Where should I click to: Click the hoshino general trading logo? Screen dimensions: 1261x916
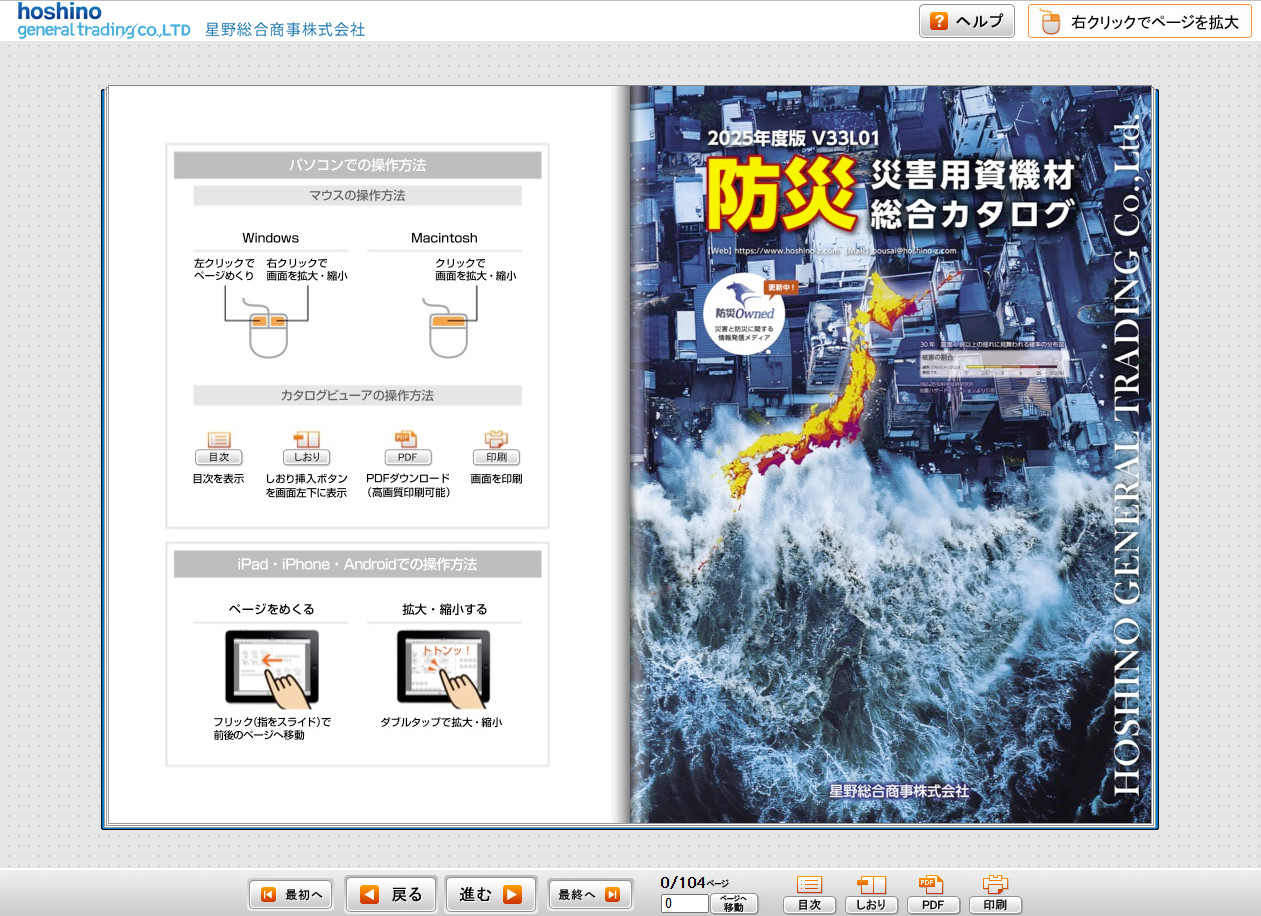tap(104, 21)
